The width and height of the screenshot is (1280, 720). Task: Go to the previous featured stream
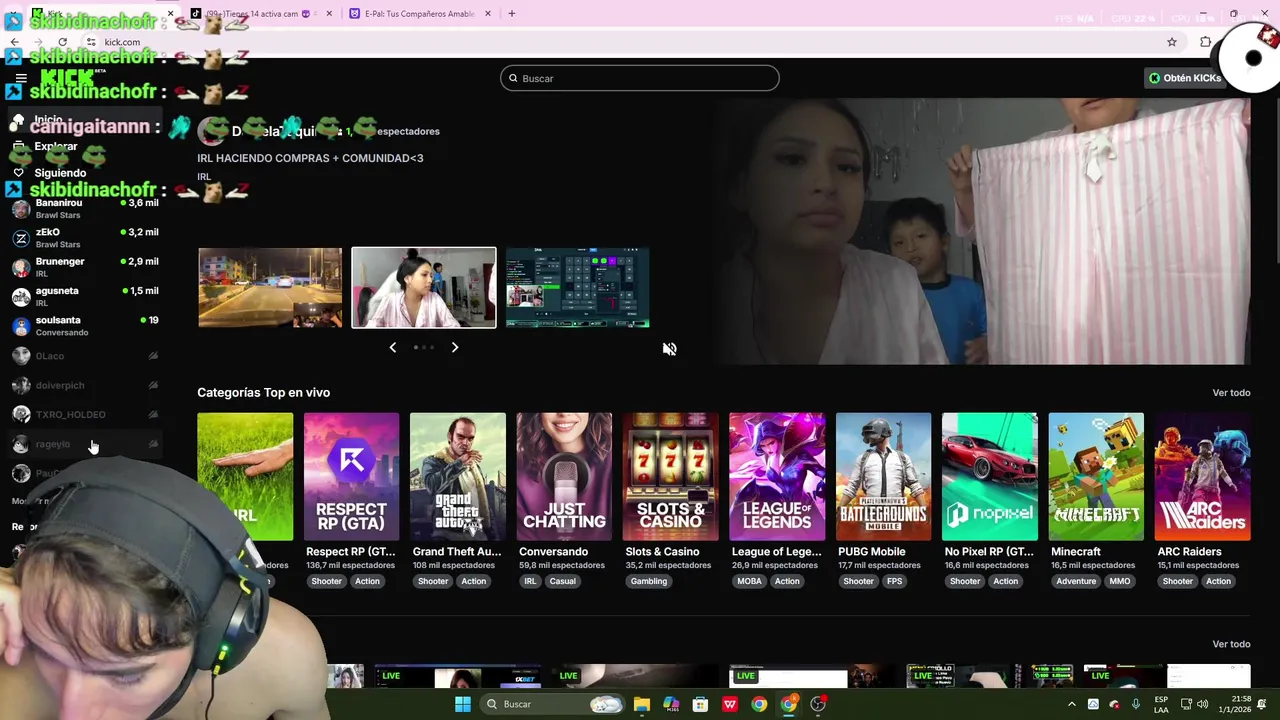click(392, 347)
